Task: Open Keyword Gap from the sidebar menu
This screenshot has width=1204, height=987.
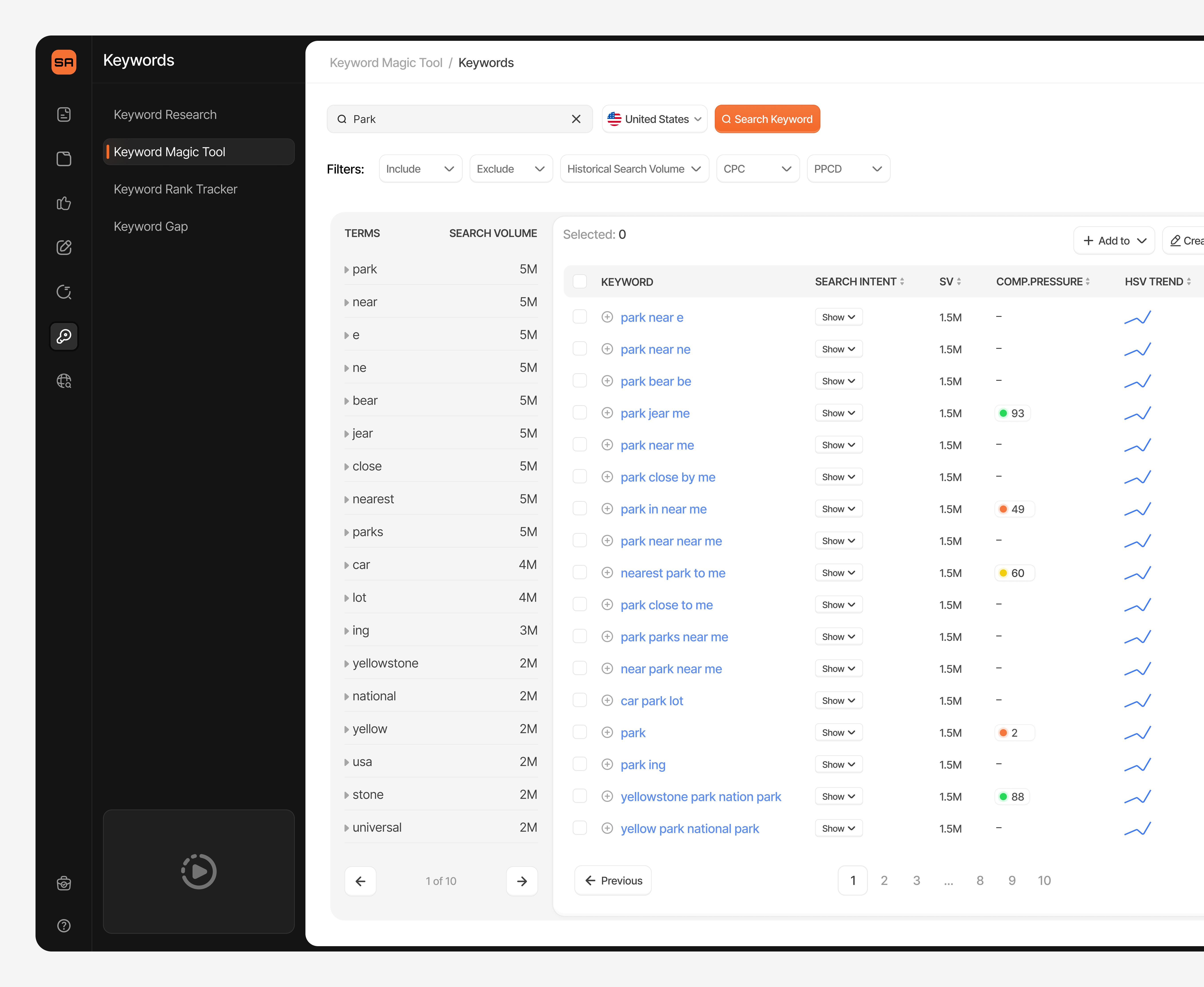Action: tap(151, 226)
